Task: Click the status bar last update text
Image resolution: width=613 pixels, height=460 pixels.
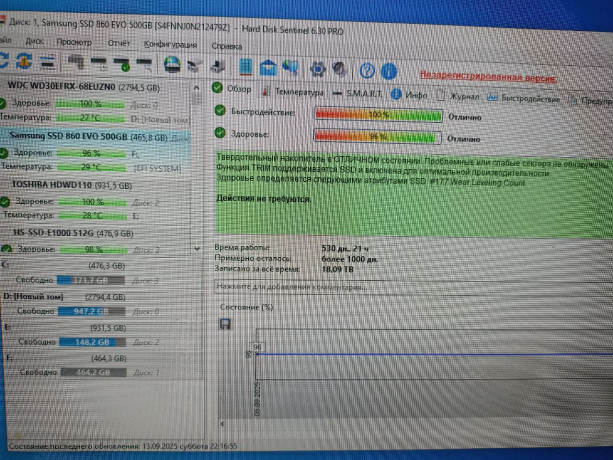Action: pos(123,446)
